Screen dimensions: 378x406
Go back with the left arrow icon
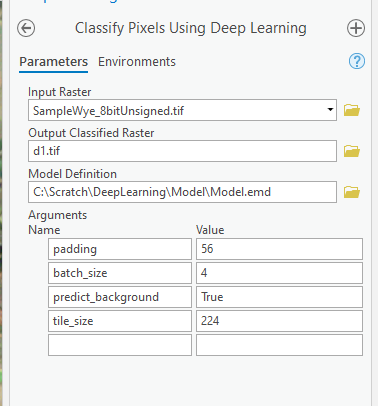pyautogui.click(x=26, y=28)
